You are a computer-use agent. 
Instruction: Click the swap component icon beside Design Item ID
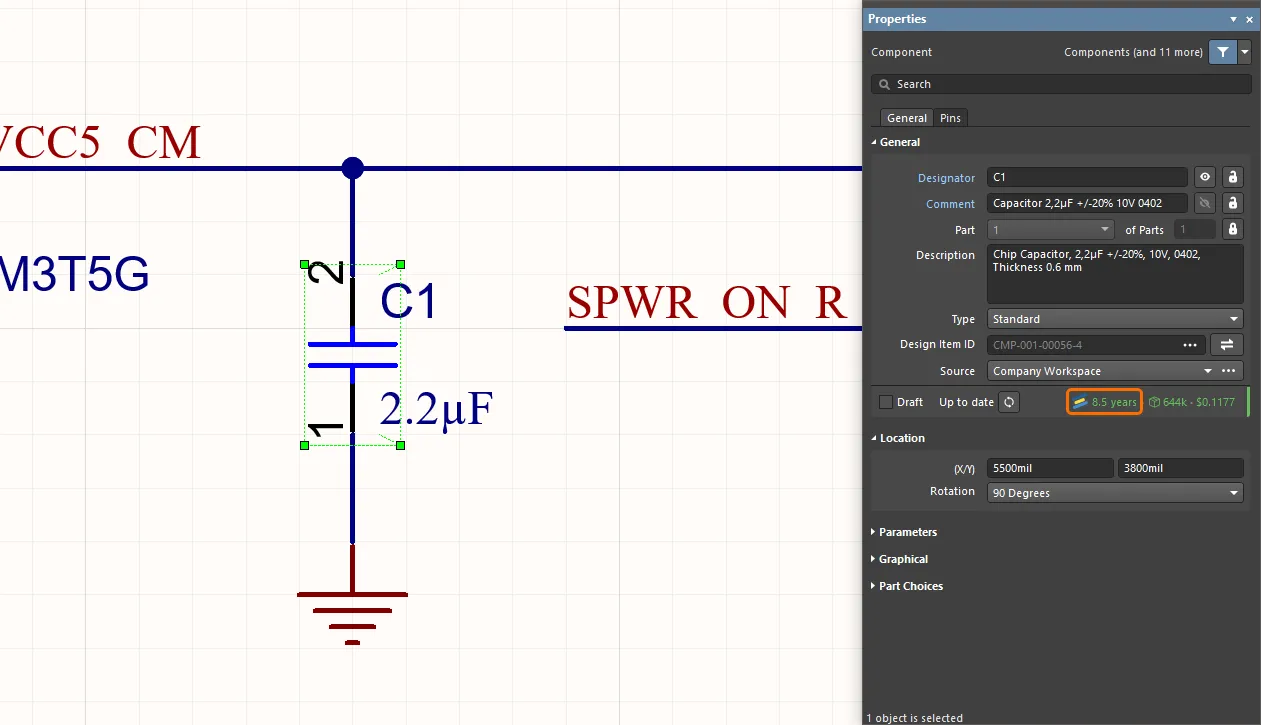(1226, 345)
